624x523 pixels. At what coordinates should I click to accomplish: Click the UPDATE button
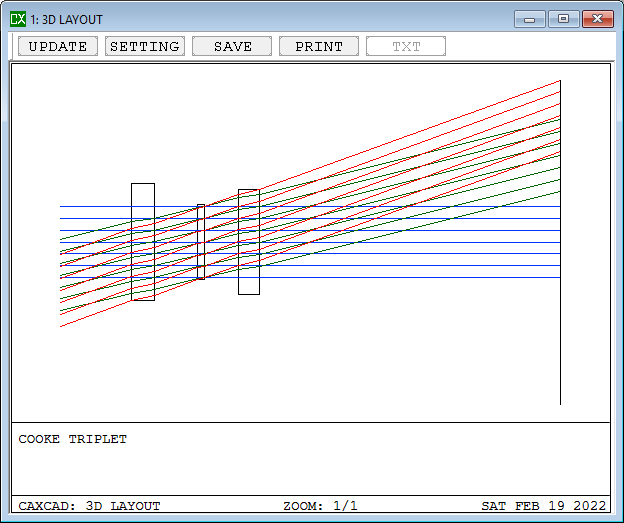pos(58,46)
